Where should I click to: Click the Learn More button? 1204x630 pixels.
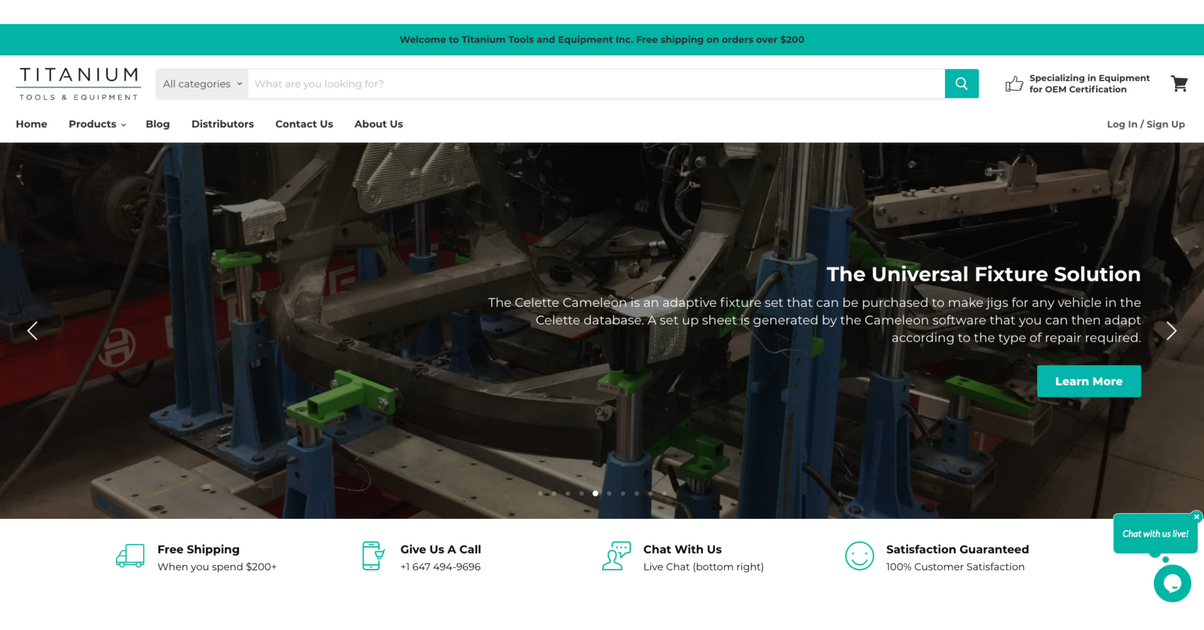(1088, 381)
